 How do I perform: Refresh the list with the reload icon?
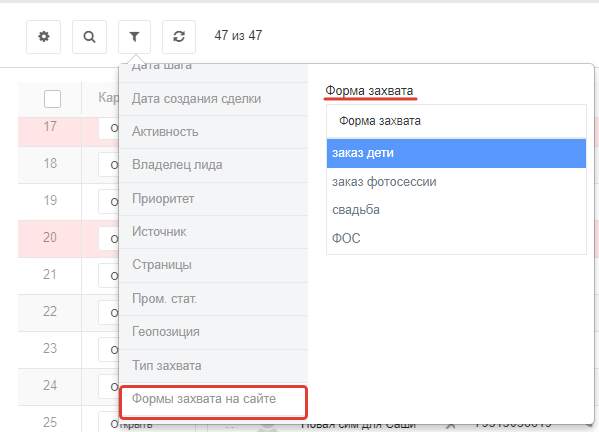pos(179,37)
